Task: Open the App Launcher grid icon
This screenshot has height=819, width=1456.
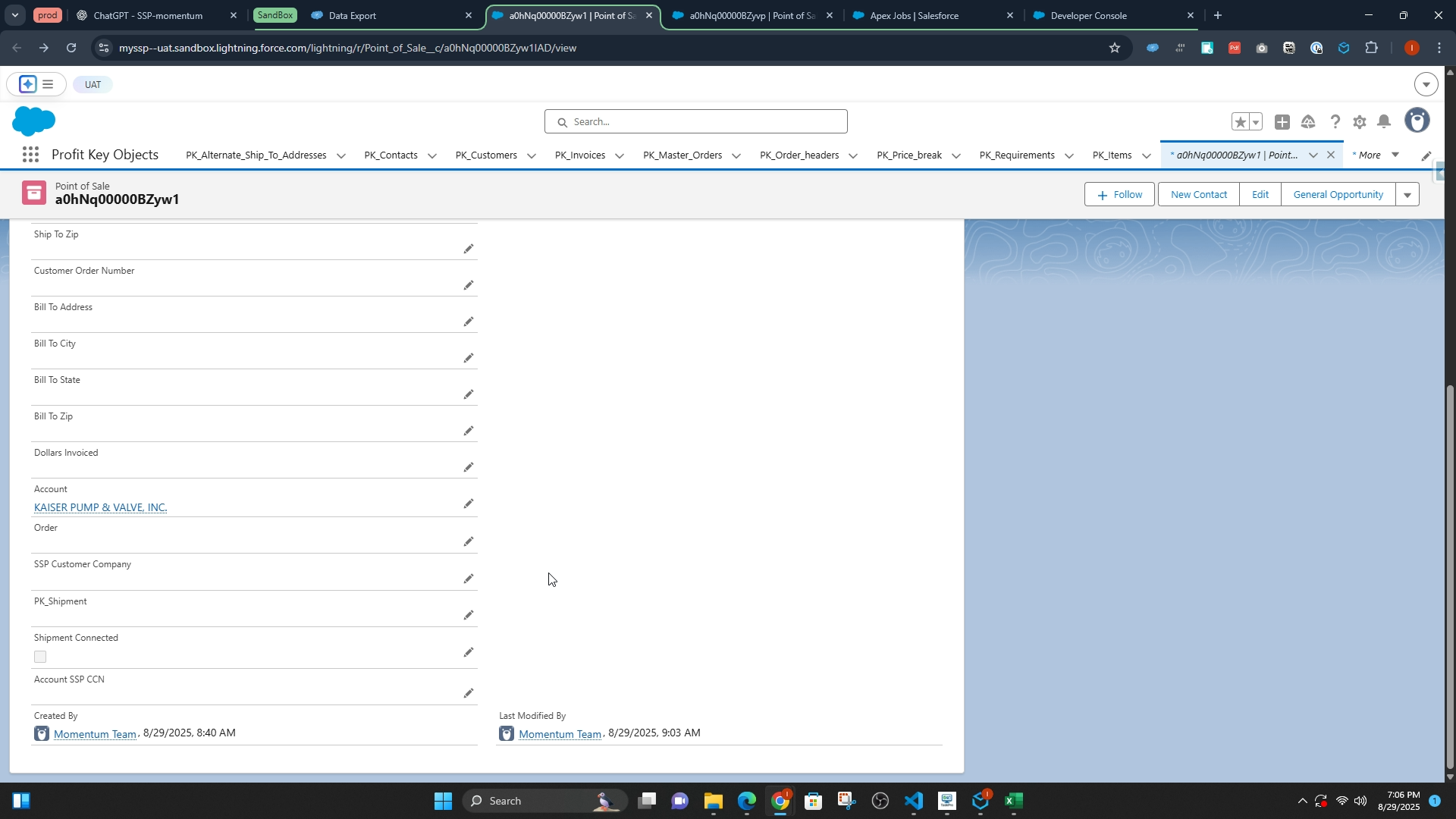Action: point(30,155)
